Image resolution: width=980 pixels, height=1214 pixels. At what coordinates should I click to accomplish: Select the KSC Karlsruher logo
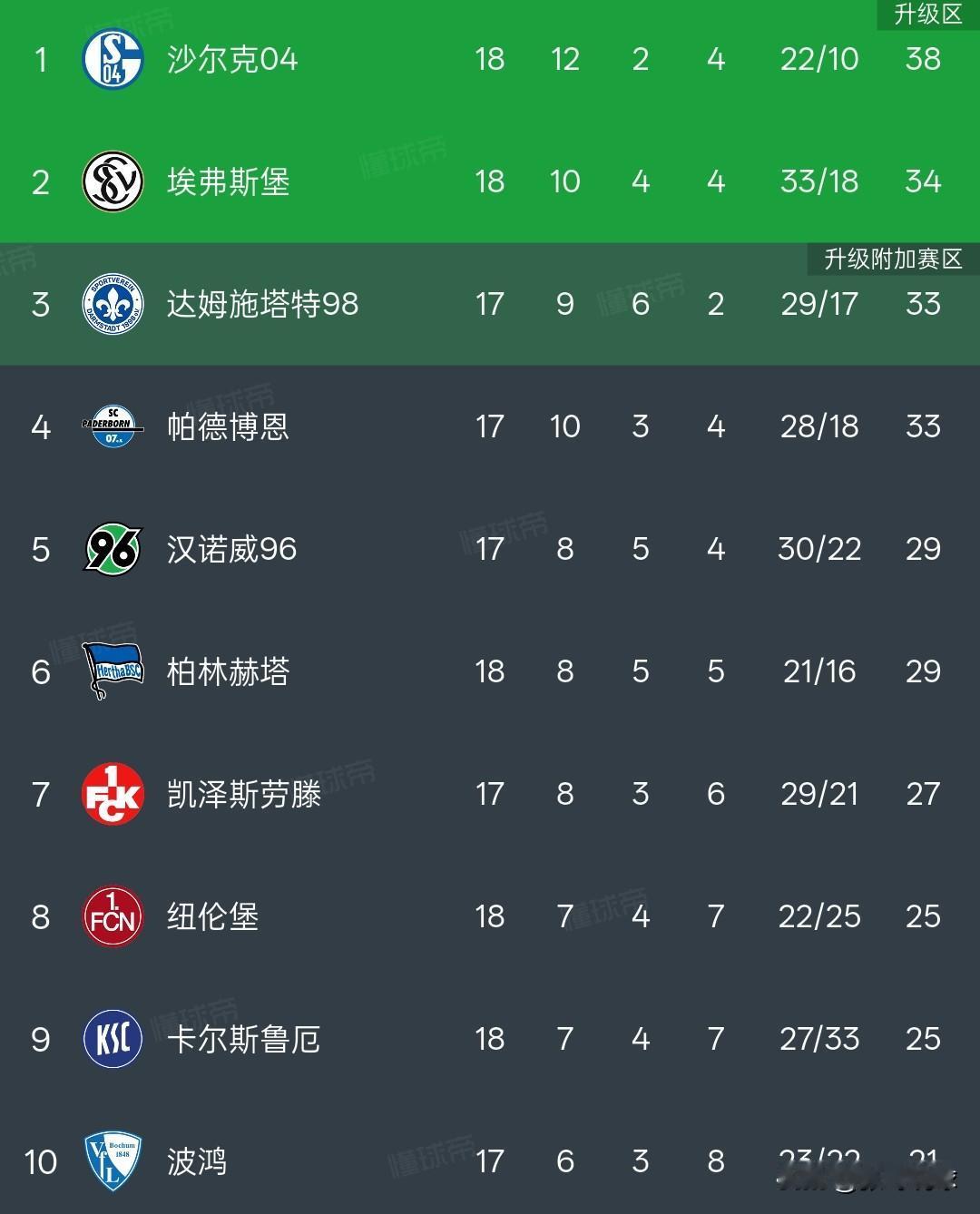tap(113, 1039)
